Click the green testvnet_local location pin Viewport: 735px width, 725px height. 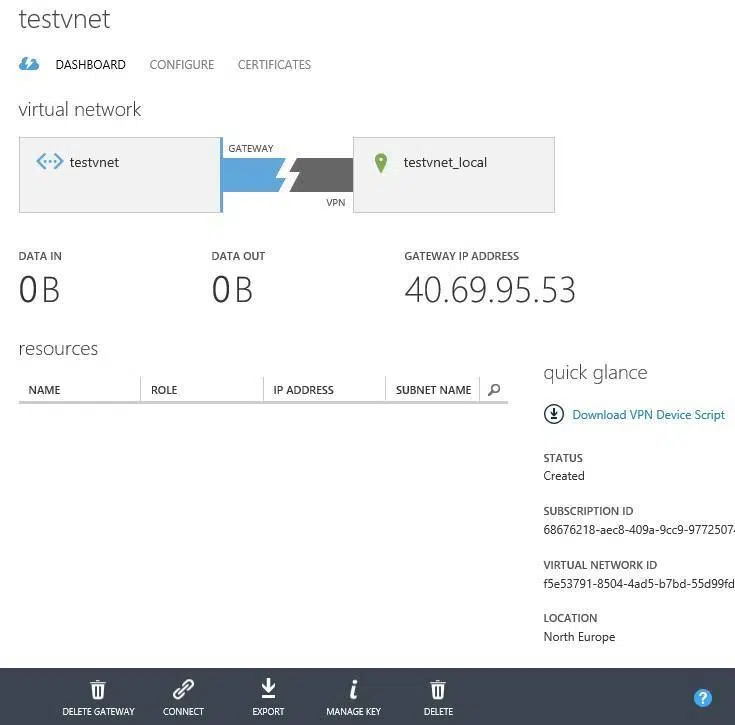coord(380,163)
